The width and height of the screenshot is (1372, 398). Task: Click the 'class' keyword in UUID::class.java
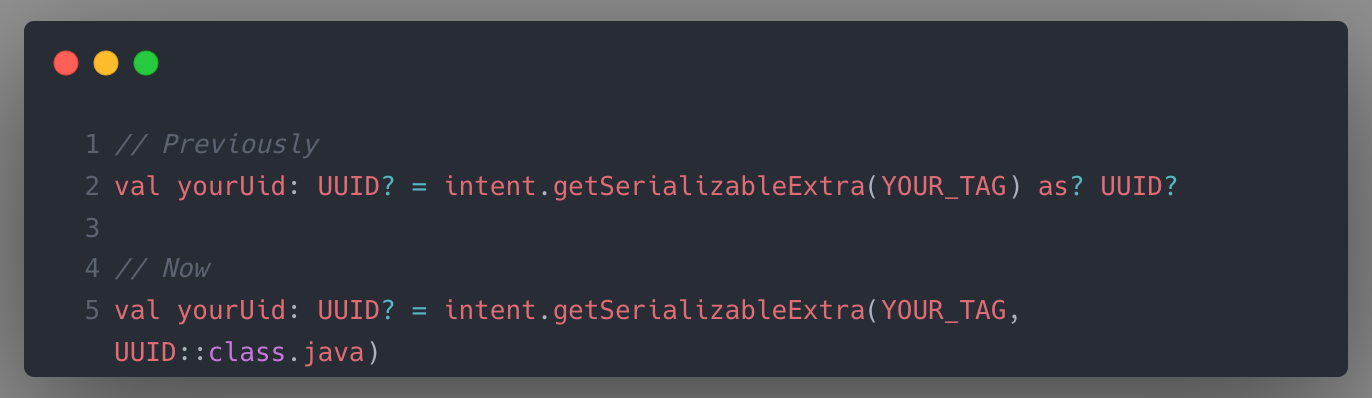pyautogui.click(x=248, y=352)
